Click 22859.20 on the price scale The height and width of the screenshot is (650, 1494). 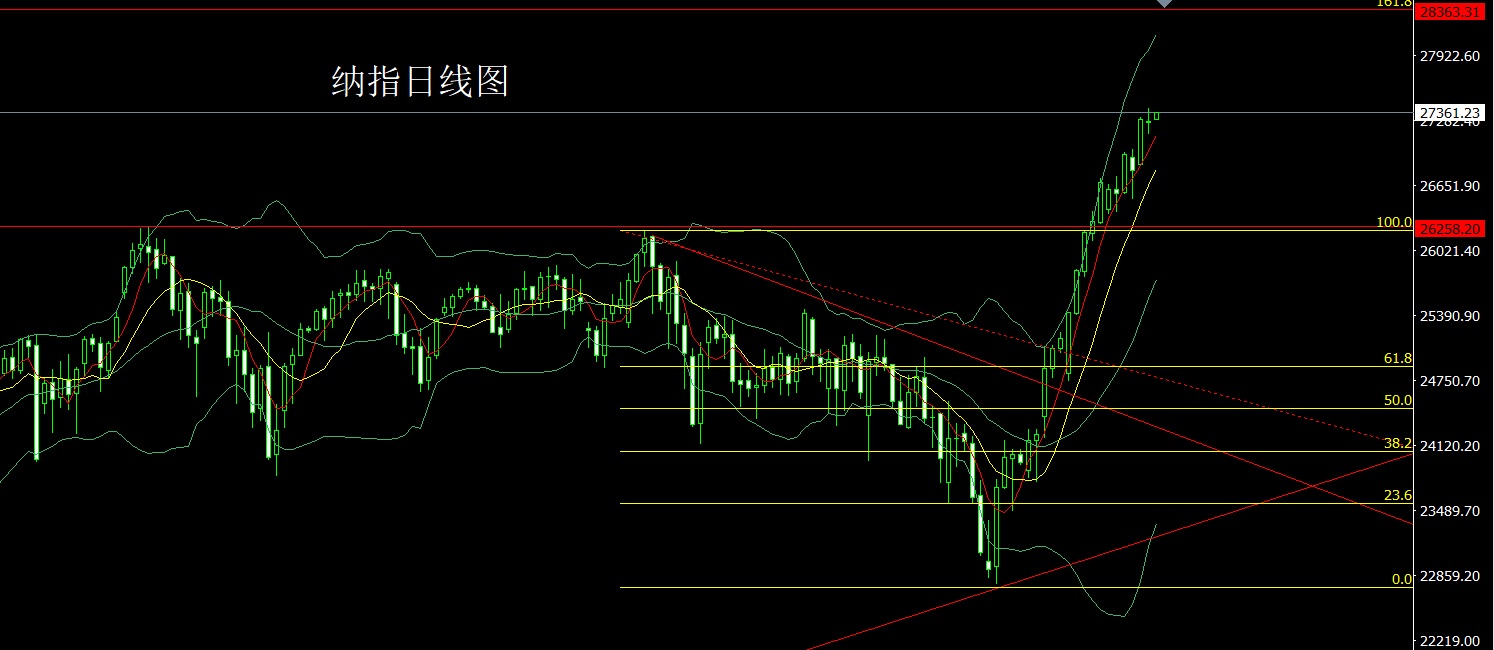[1450, 576]
